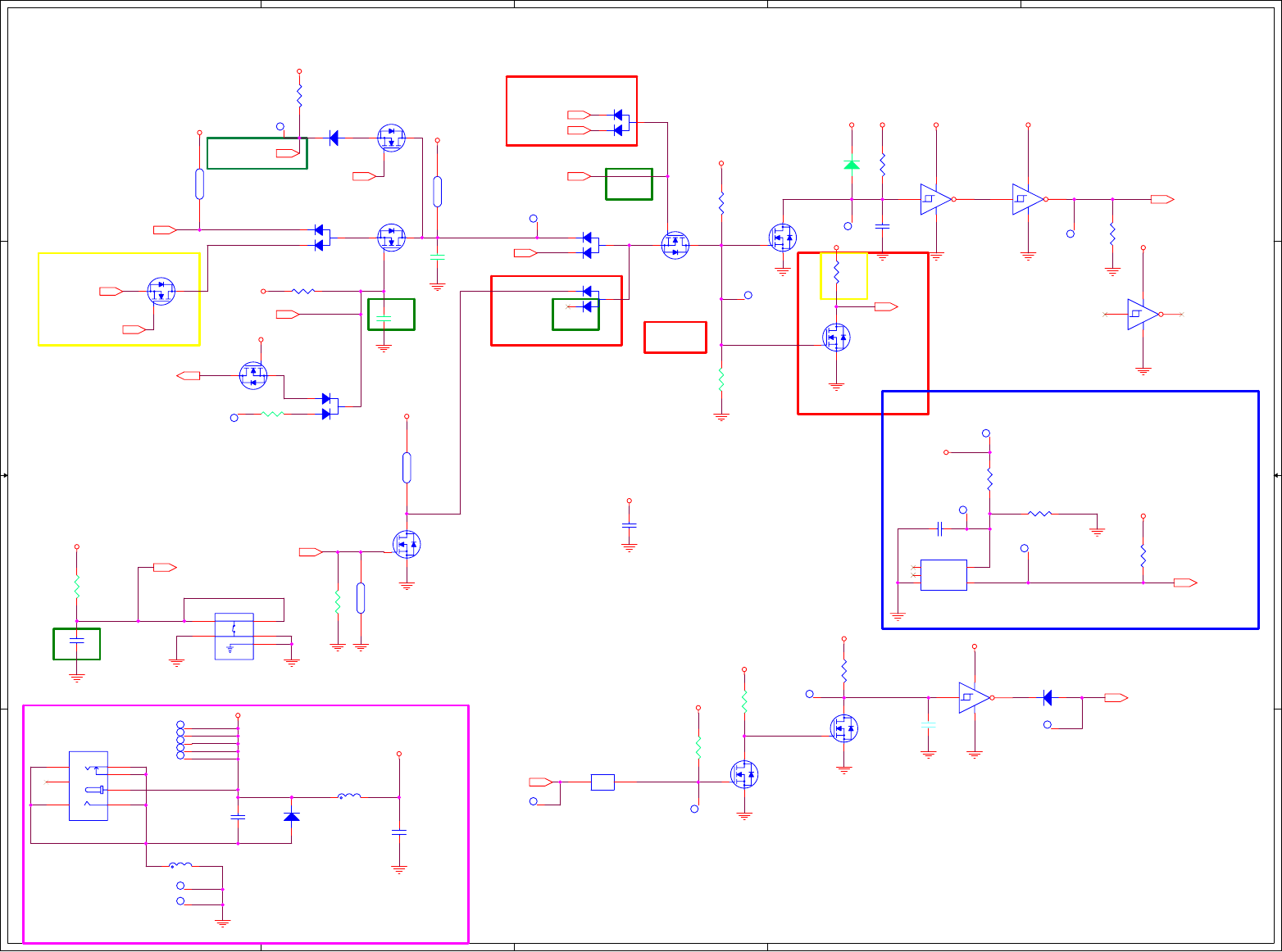Click the top-right output port after two Schmitt buffers
The width and height of the screenshot is (1282, 952).
(x=1162, y=199)
